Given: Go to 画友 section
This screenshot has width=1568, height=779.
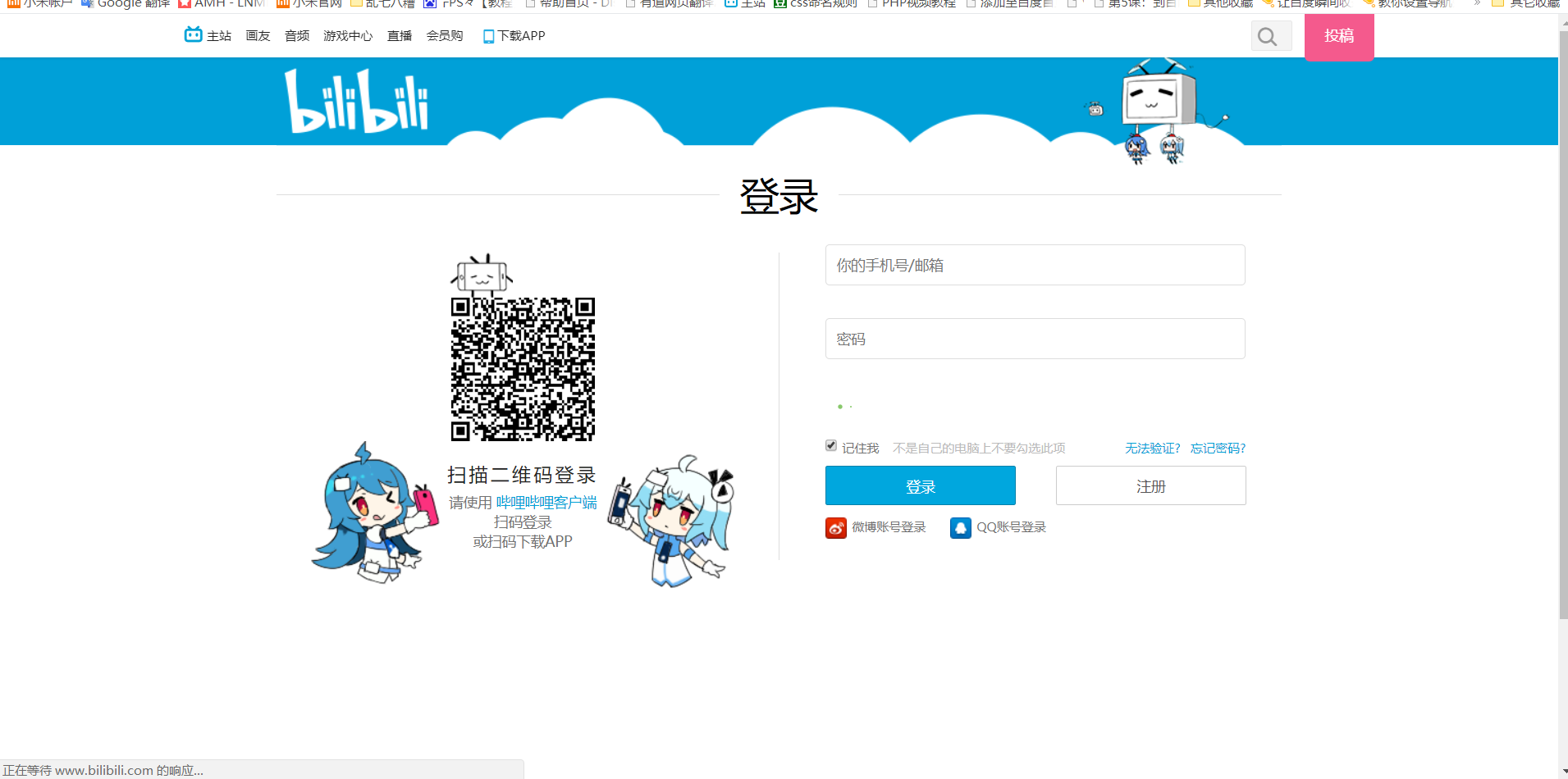Looking at the screenshot, I should (258, 36).
